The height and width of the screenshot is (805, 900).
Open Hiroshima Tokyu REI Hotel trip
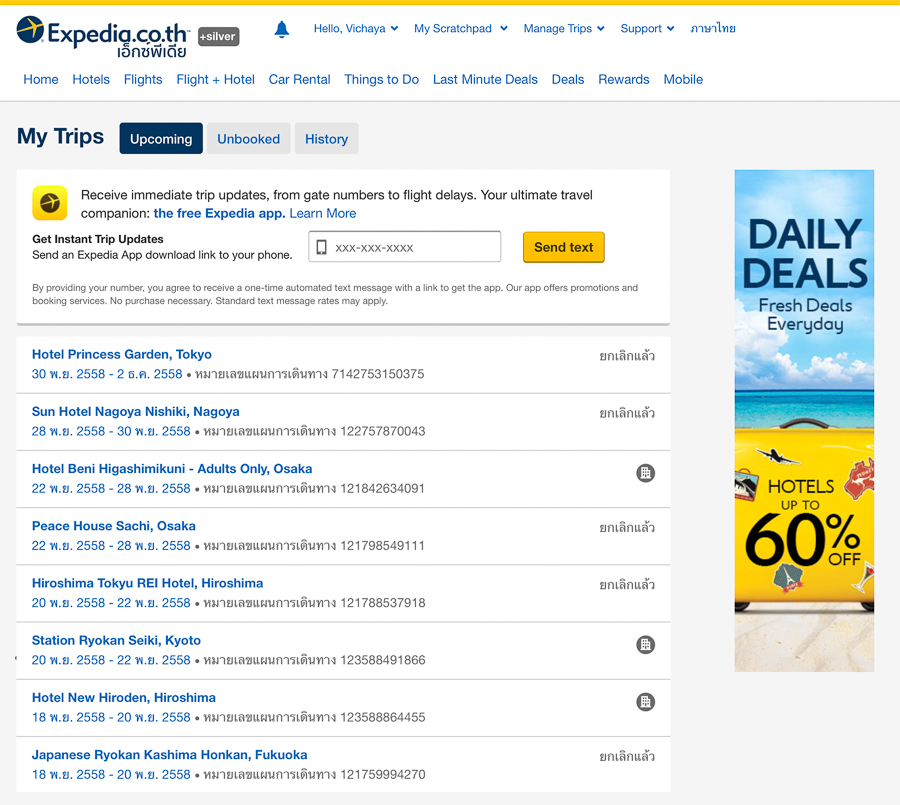click(x=148, y=583)
